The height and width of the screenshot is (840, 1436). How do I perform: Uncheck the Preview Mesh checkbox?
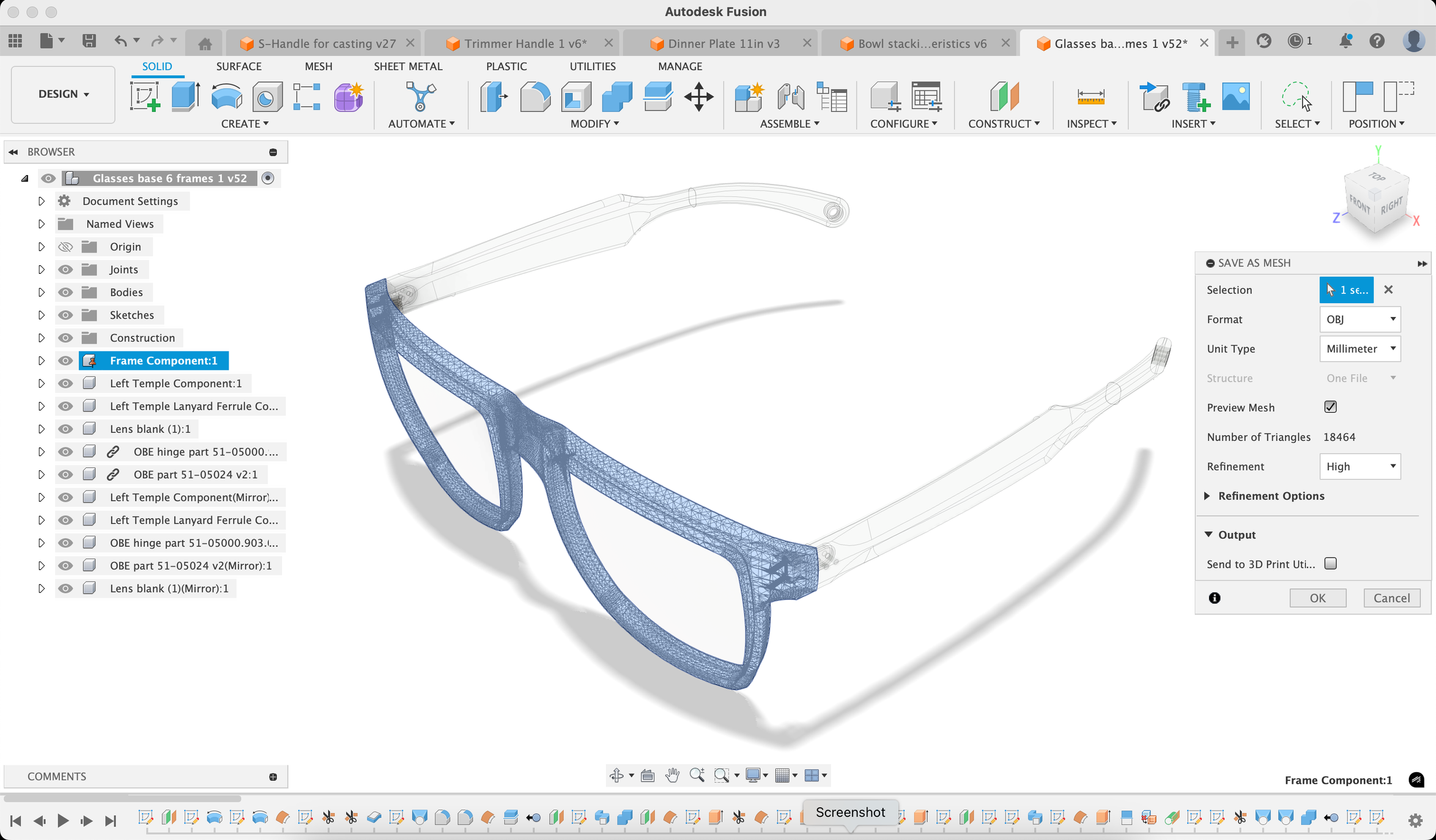pos(1330,407)
